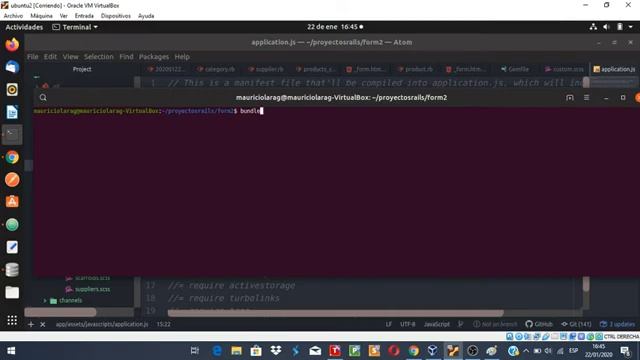Open Rhythmbox in the dock
The width and height of the screenshot is (640, 360).
click(12, 89)
